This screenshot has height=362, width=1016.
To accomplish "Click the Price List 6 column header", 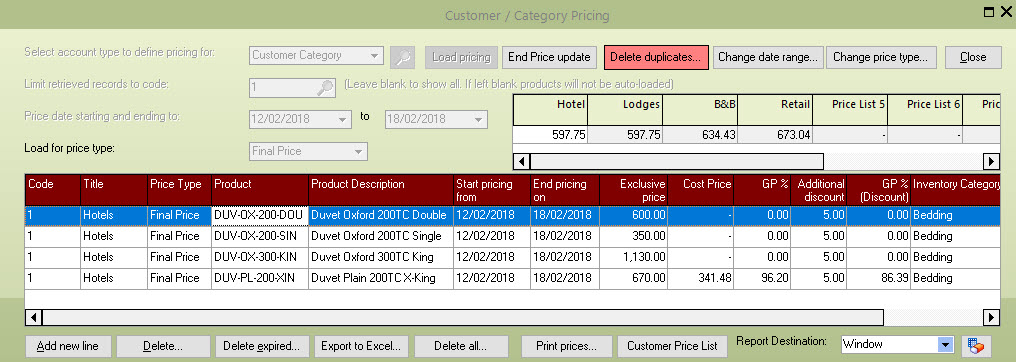I will 925,110.
